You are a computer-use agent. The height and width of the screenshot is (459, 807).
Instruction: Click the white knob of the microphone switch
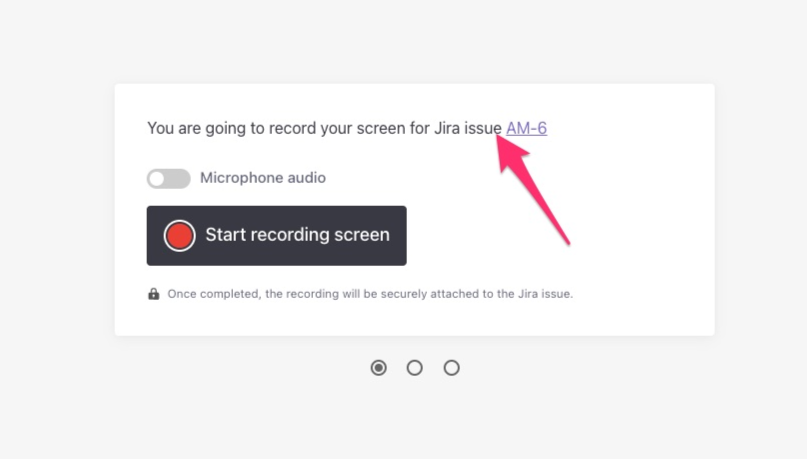pyautogui.click(x=157, y=178)
